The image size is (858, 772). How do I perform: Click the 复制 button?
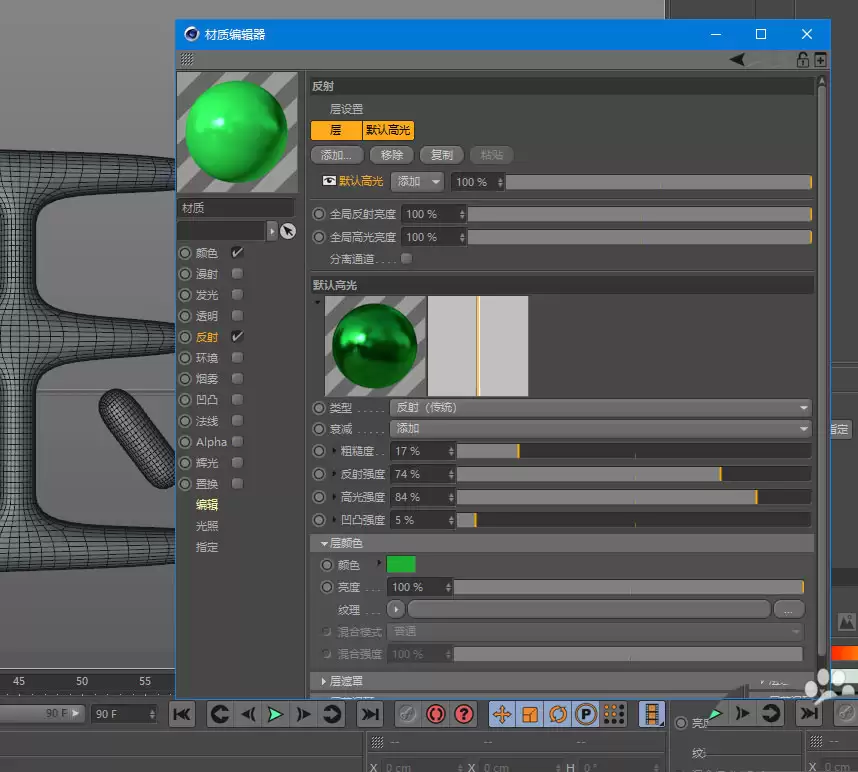[x=442, y=155]
